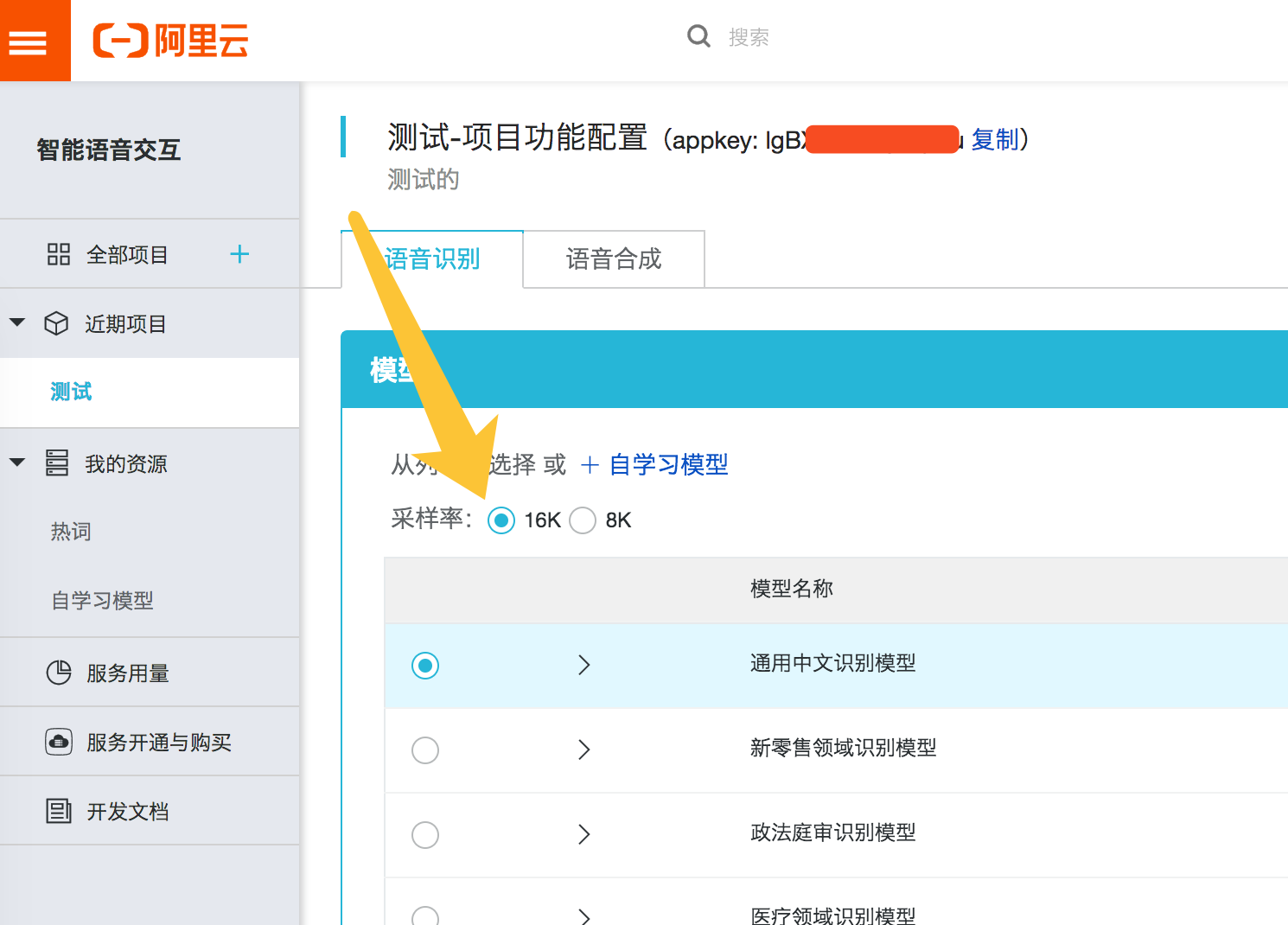Screen dimensions: 1288x925
Task: Choose the 政法庭审识别模型 radio button
Action: 425,834
